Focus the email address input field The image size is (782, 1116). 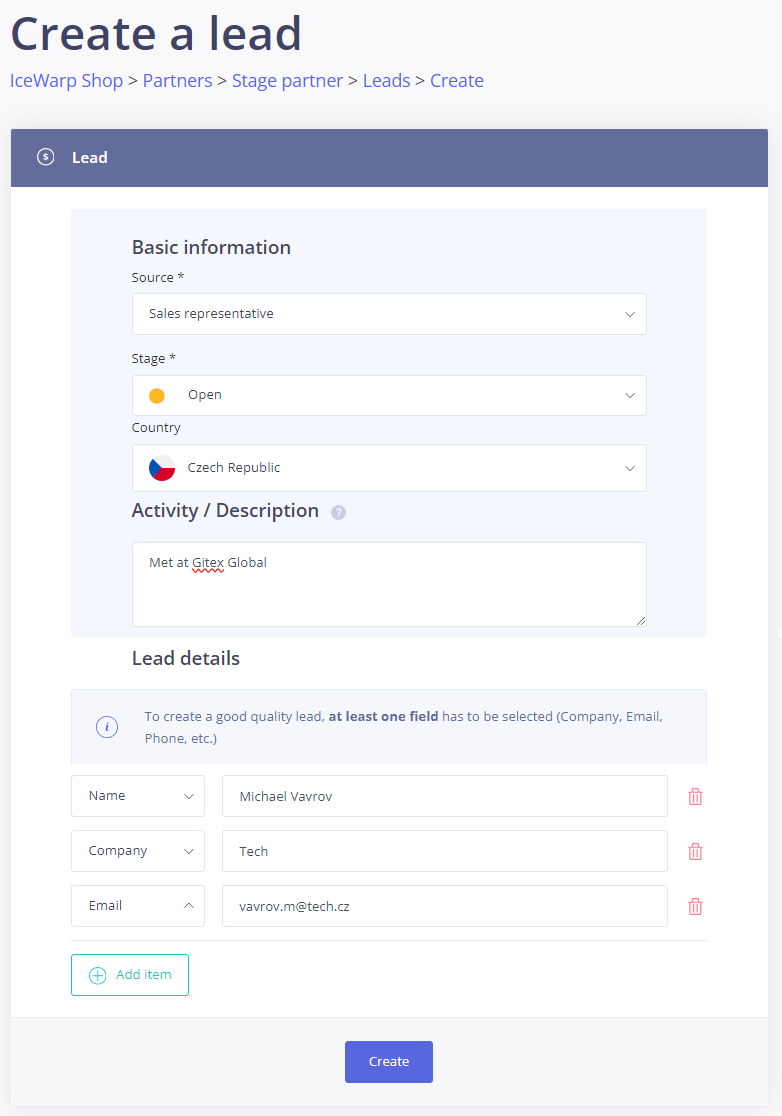coord(444,907)
